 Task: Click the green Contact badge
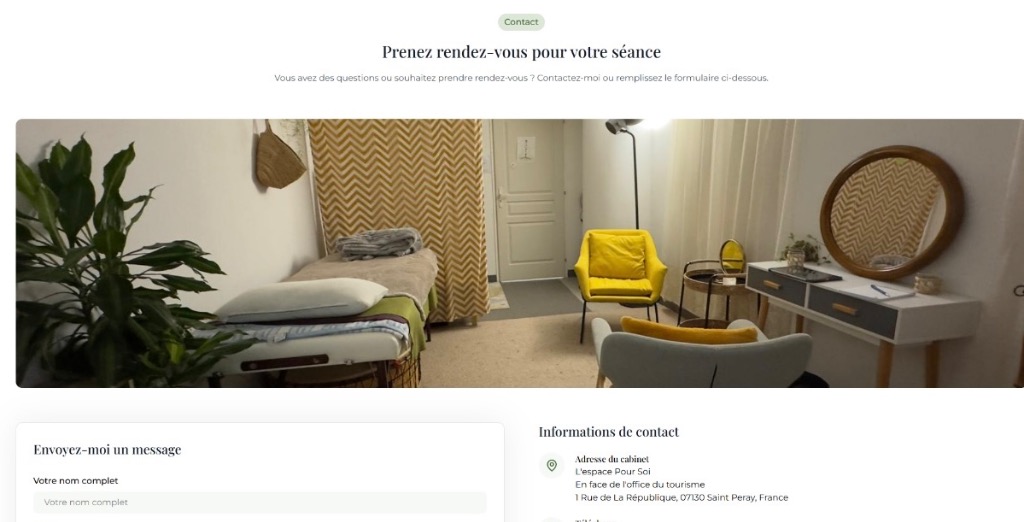tap(521, 22)
